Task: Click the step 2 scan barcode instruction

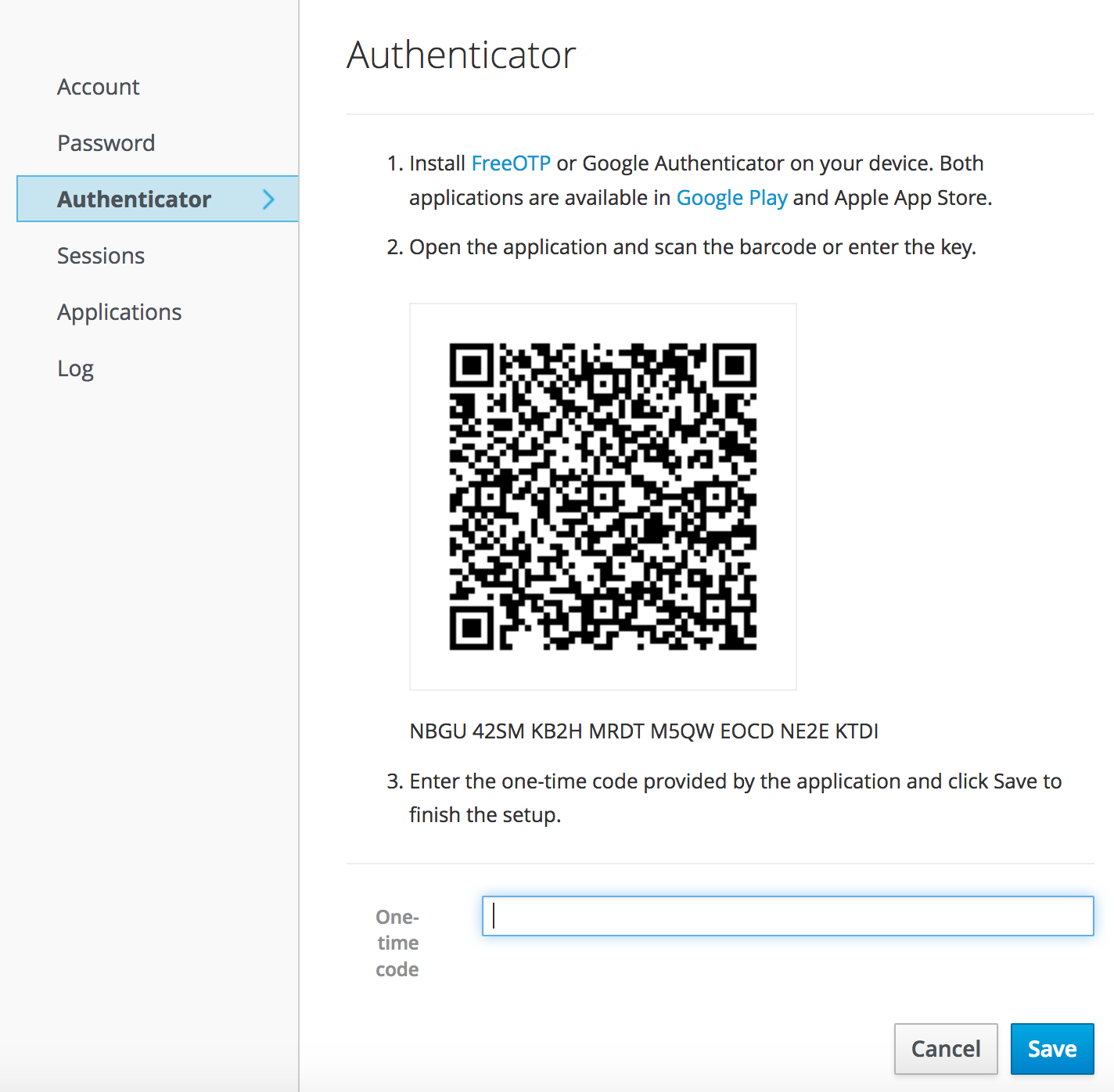Action: [692, 247]
